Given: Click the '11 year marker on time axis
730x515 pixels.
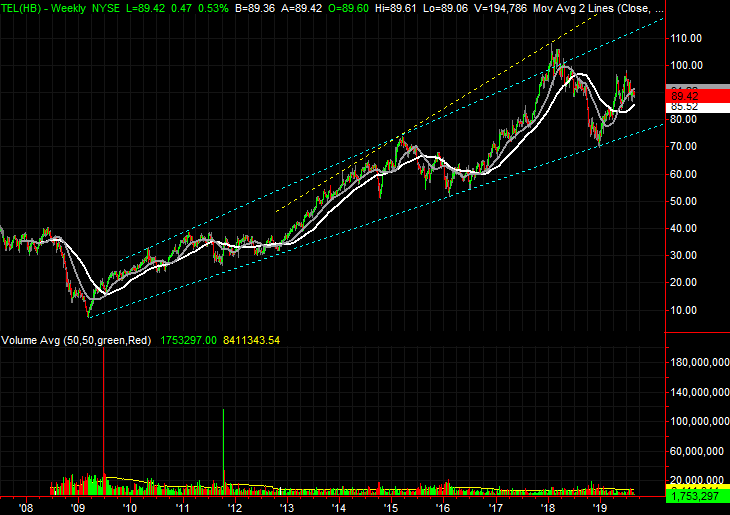Looking at the screenshot, I should tap(182, 508).
